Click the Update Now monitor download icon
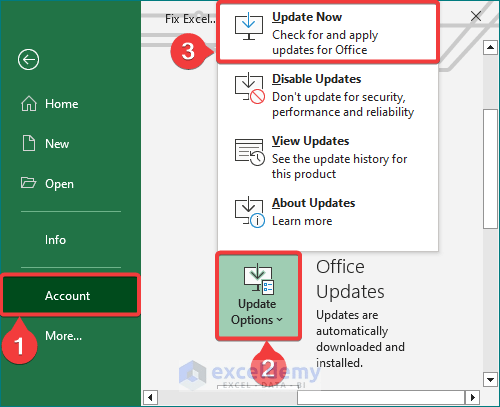This screenshot has height=407, width=500. tap(249, 27)
